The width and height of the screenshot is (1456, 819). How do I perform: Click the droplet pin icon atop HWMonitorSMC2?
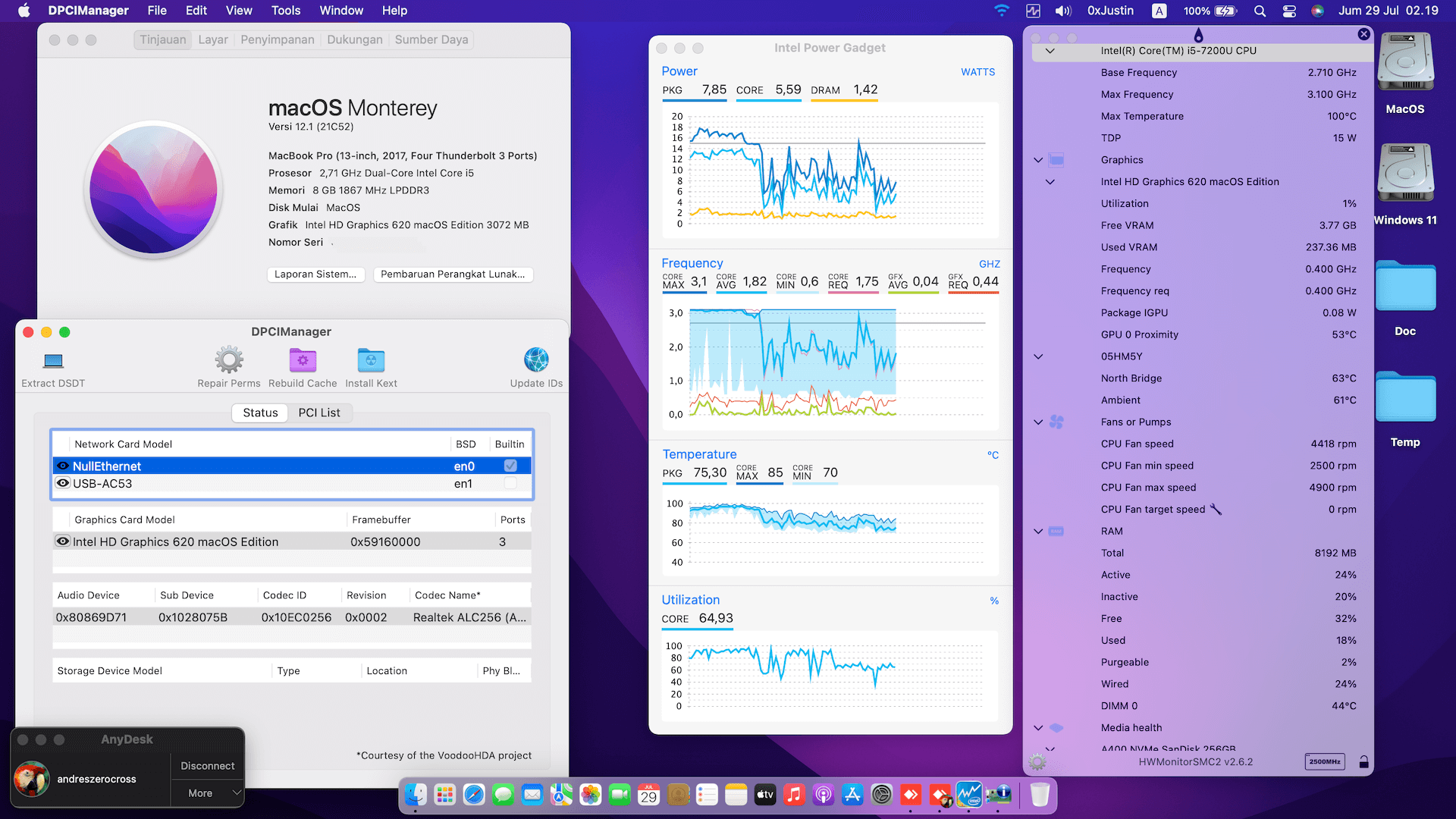click(1198, 35)
